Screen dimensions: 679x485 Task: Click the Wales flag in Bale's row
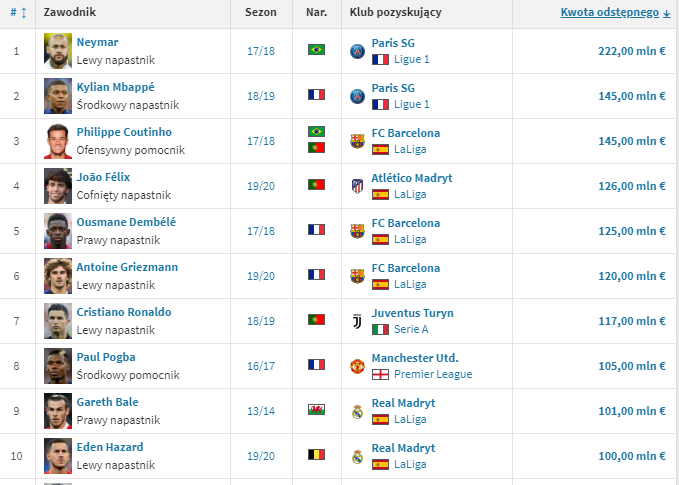[317, 409]
